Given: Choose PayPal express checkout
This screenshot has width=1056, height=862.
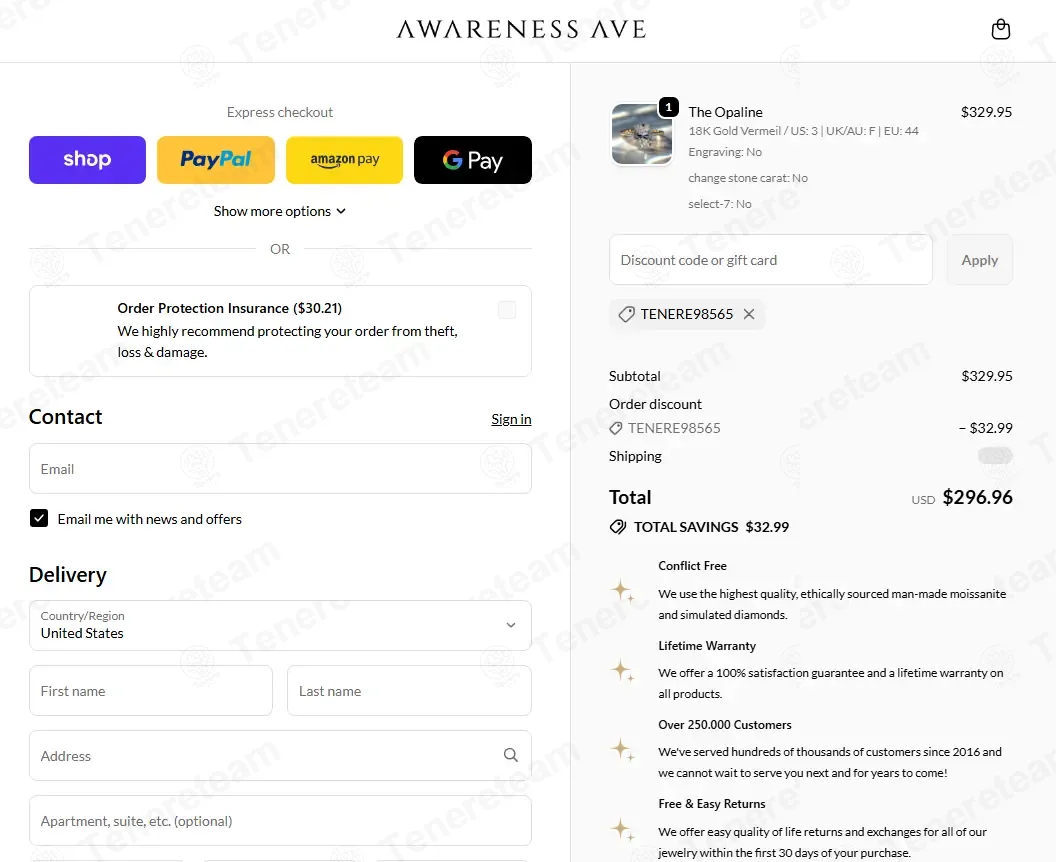Looking at the screenshot, I should click(x=216, y=160).
